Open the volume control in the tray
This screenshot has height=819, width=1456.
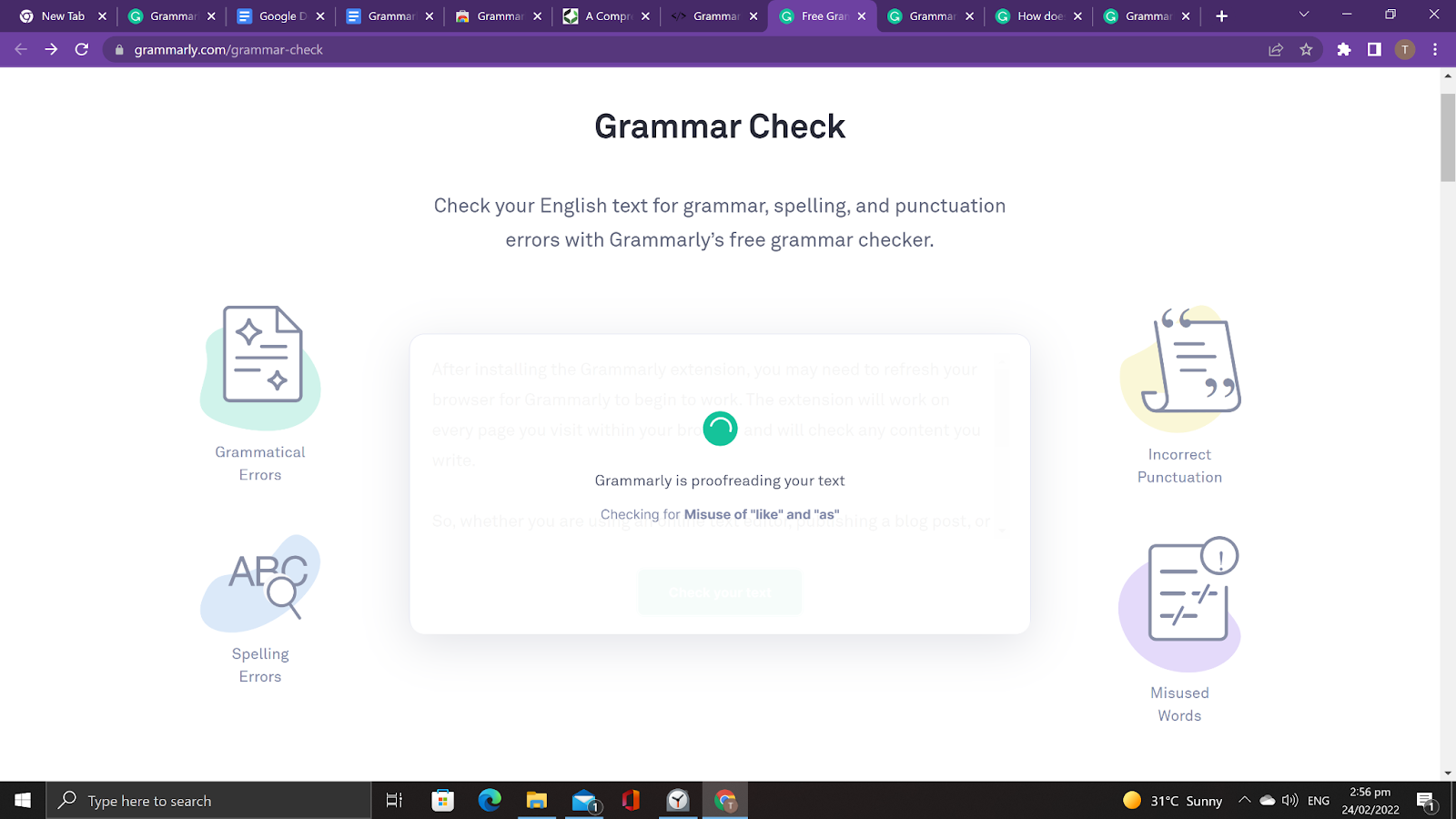tap(1289, 801)
